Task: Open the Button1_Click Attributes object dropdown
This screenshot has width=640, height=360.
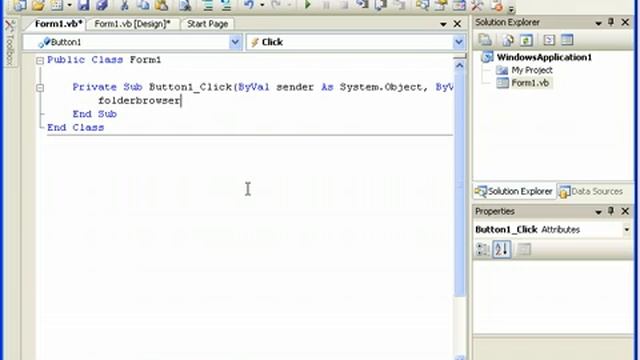Action: coord(627,230)
